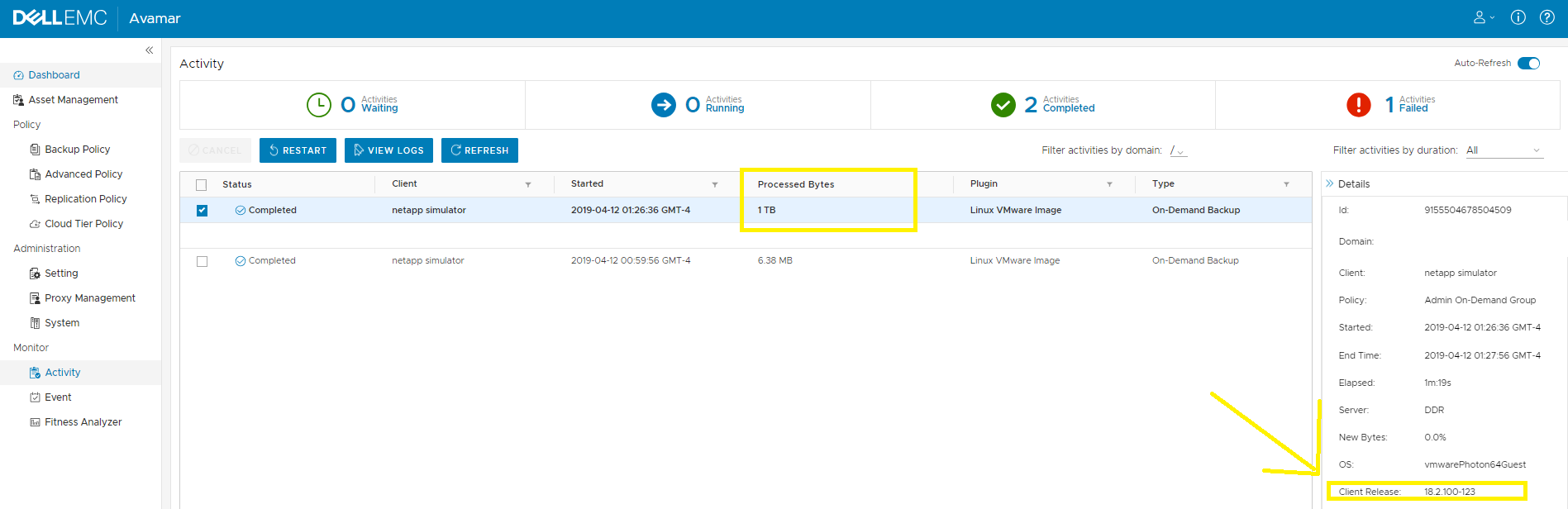The height and width of the screenshot is (509, 1568).
Task: Click '2019-04-12 00:59:56 GMT-4' started cell
Action: [631, 261]
